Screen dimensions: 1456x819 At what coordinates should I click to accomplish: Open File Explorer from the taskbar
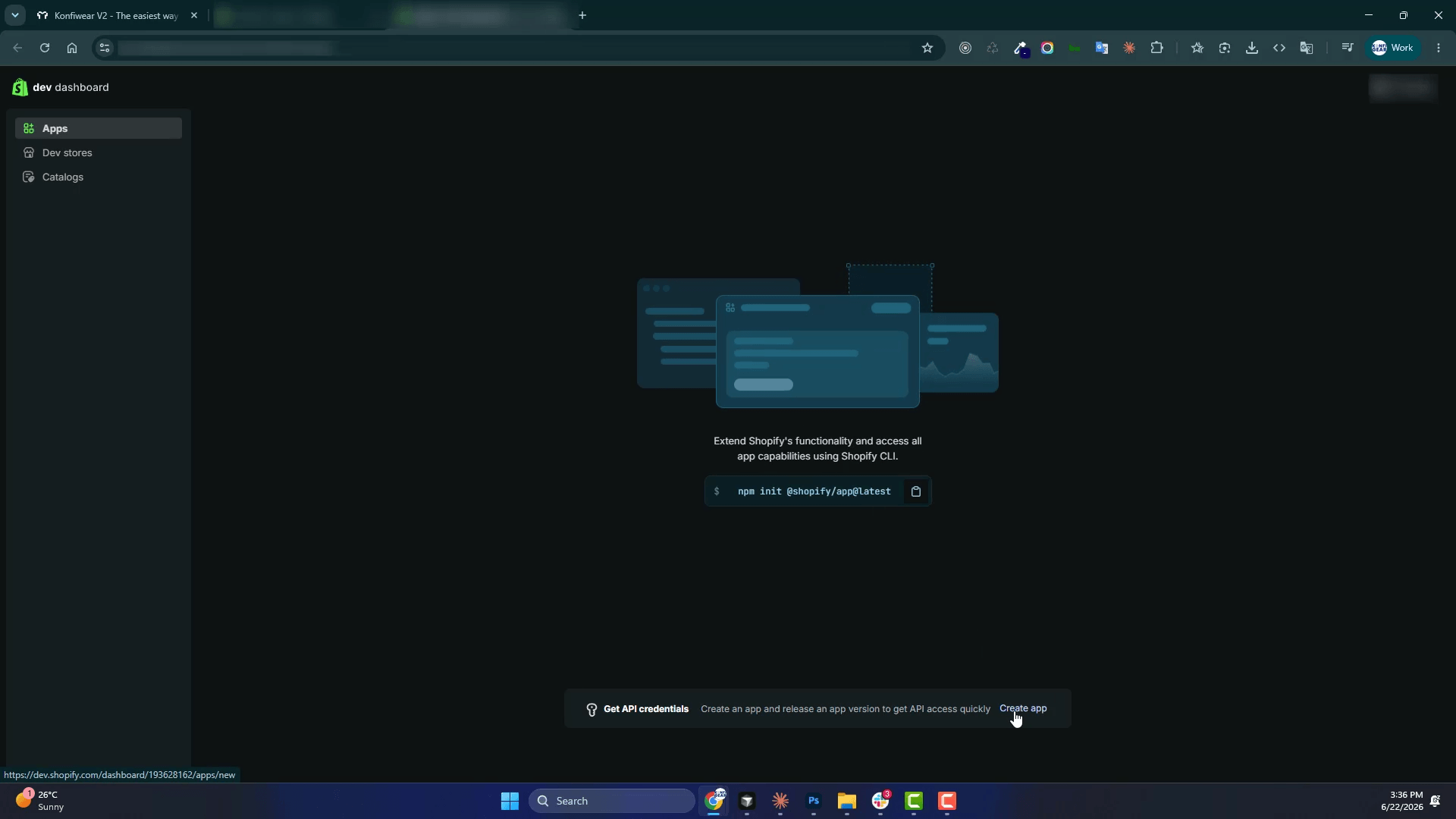[x=847, y=801]
